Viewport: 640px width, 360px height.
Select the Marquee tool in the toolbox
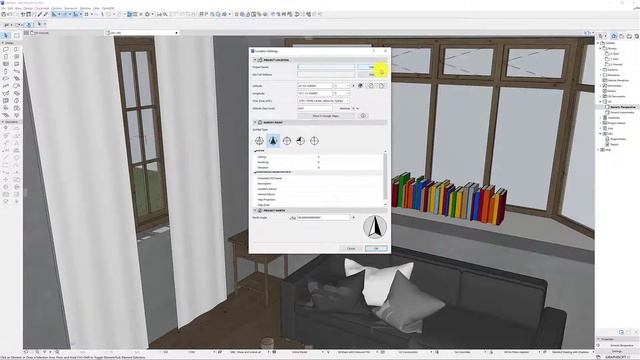tap(17, 36)
